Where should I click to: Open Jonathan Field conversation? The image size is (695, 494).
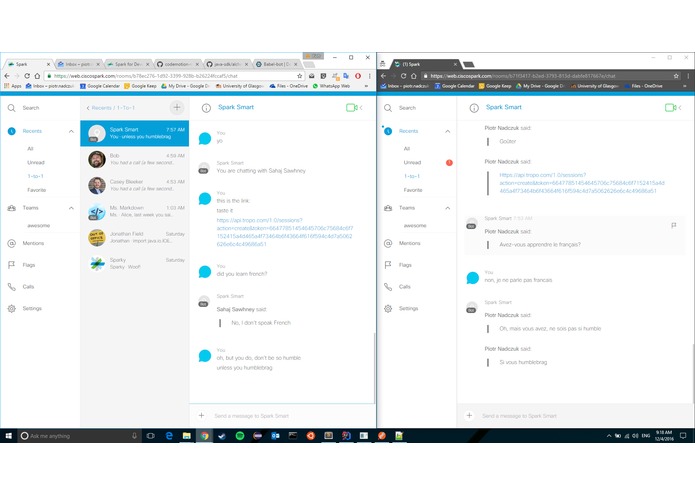(x=135, y=237)
